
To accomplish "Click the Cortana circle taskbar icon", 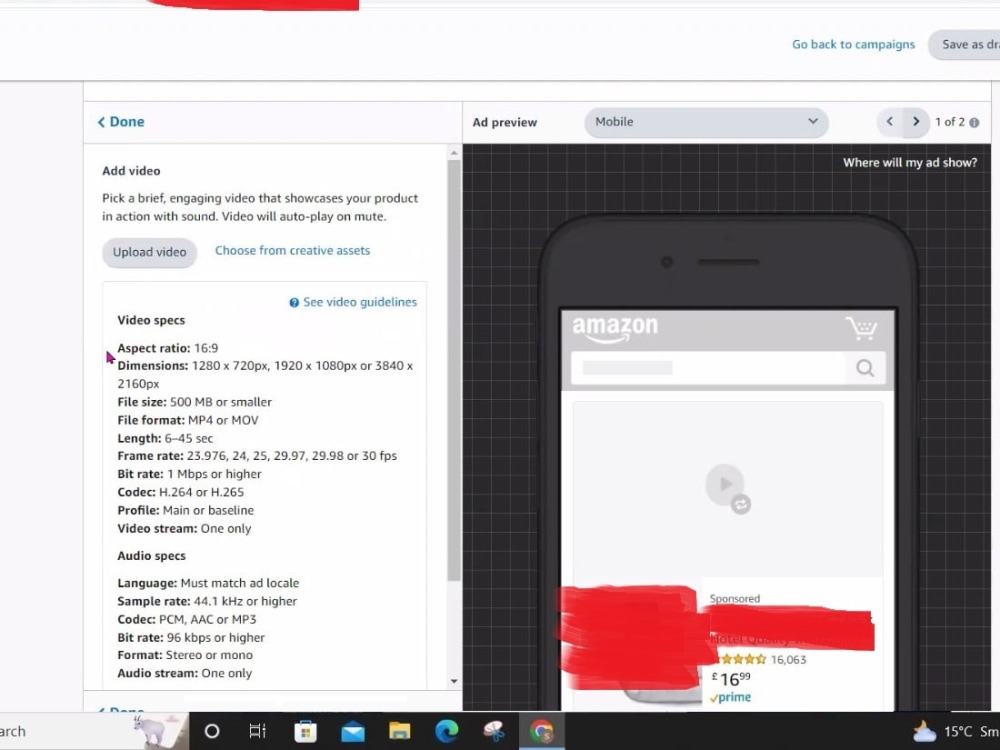I will pos(212,731).
